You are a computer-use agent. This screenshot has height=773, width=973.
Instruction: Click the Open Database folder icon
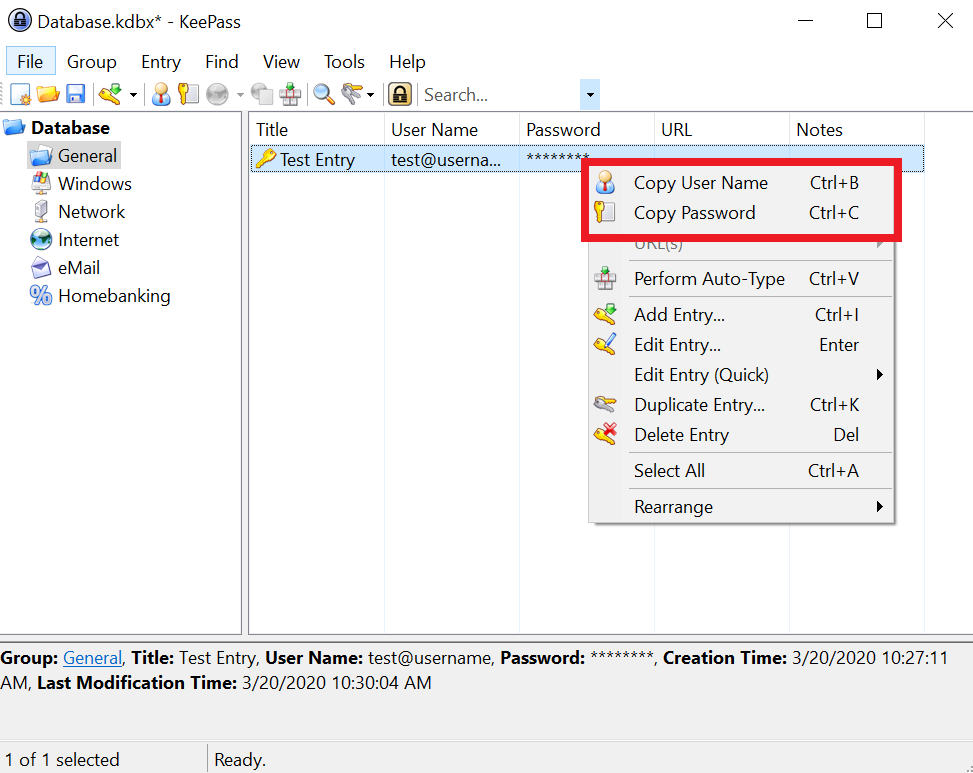pos(48,95)
